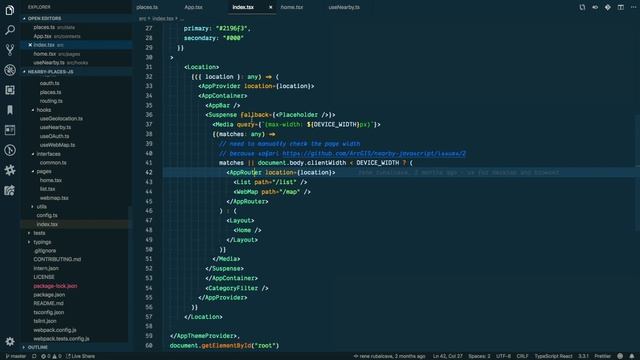Screen dimensions: 640x360
Task: Follow the GitHub issues link in comment
Action: point(374,153)
